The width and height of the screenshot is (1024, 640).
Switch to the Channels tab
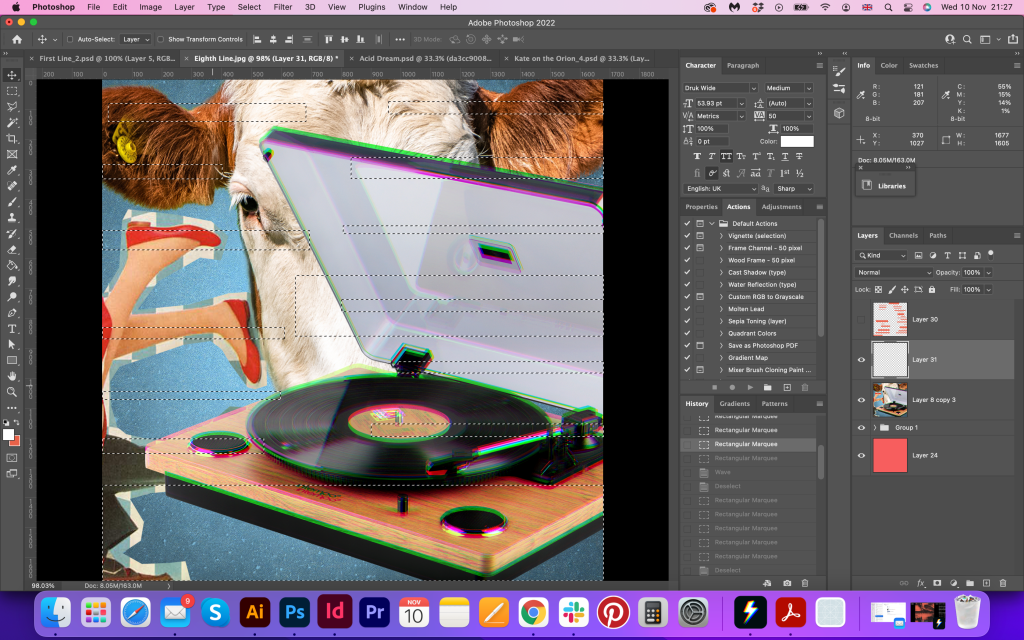click(903, 236)
